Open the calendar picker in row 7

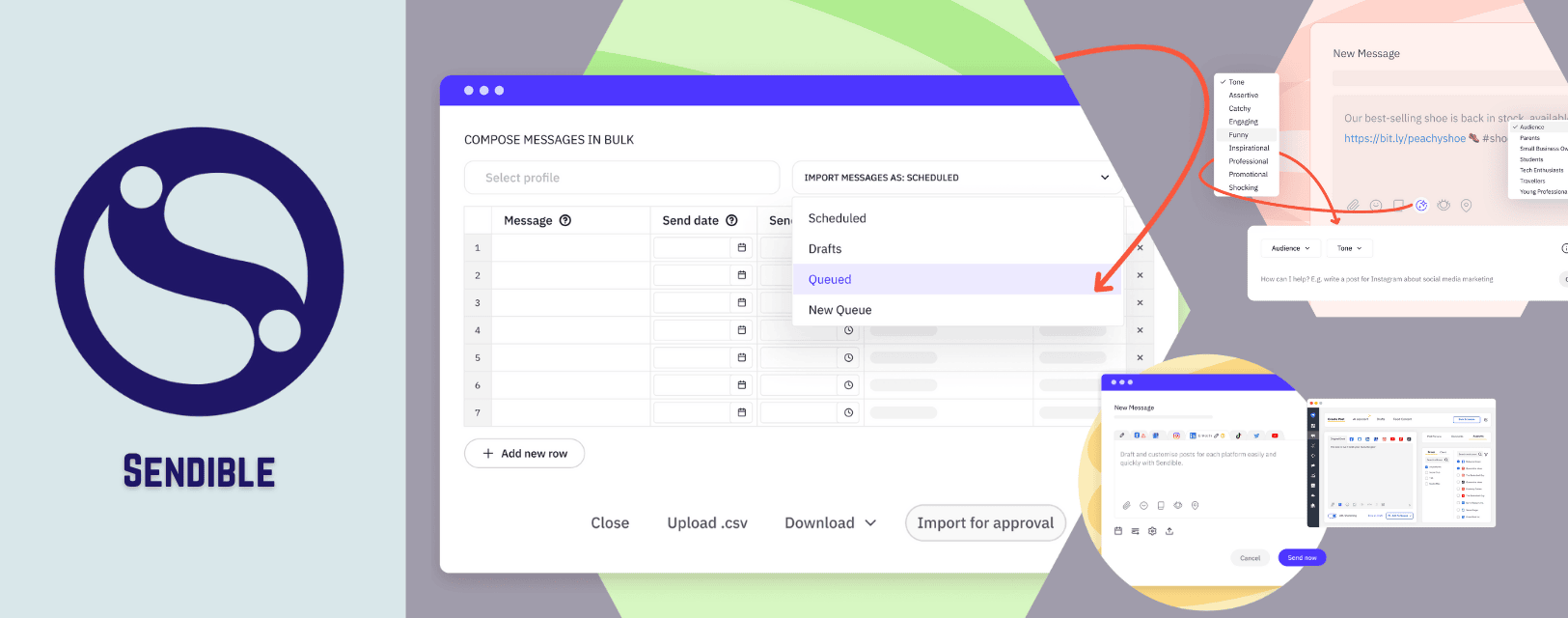pyautogui.click(x=742, y=412)
